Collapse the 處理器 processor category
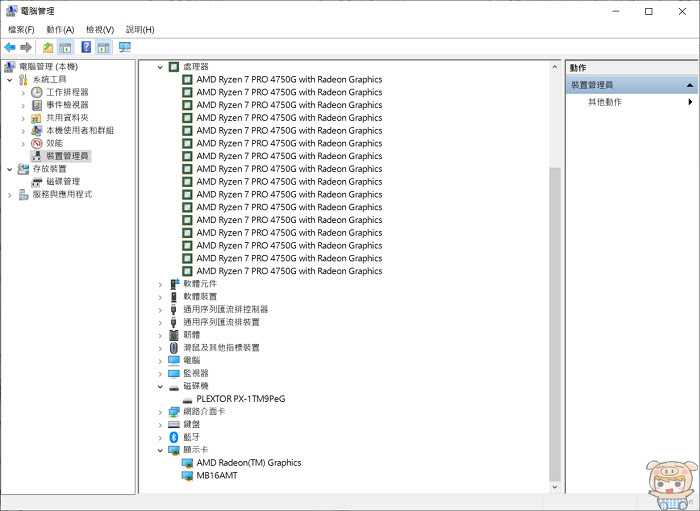 160,67
